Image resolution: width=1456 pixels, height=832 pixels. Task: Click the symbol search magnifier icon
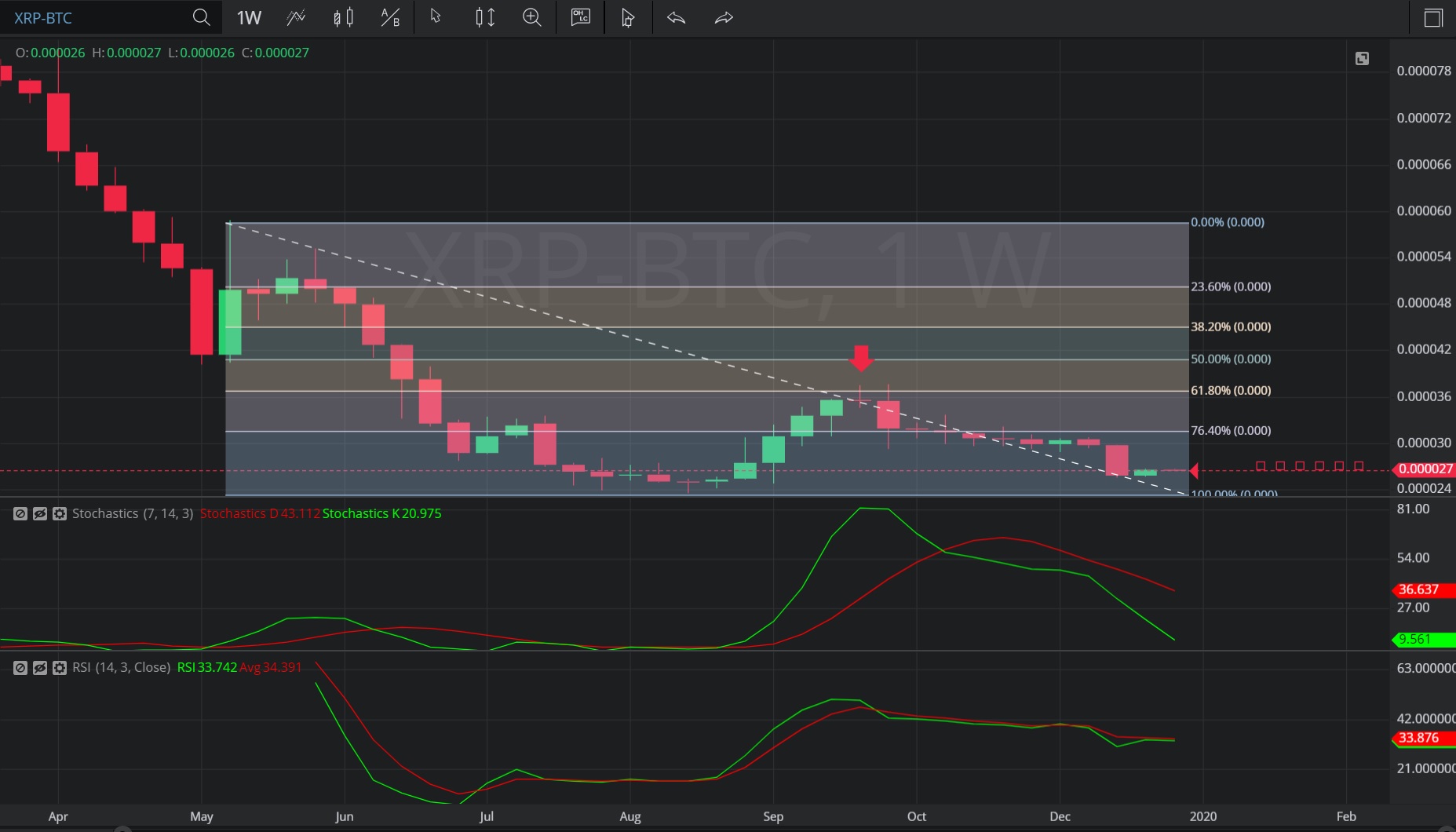201,17
